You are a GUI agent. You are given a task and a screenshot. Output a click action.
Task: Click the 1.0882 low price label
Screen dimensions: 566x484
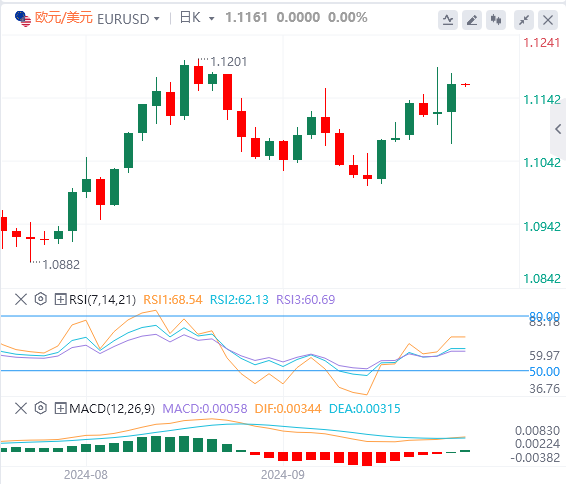61,265
